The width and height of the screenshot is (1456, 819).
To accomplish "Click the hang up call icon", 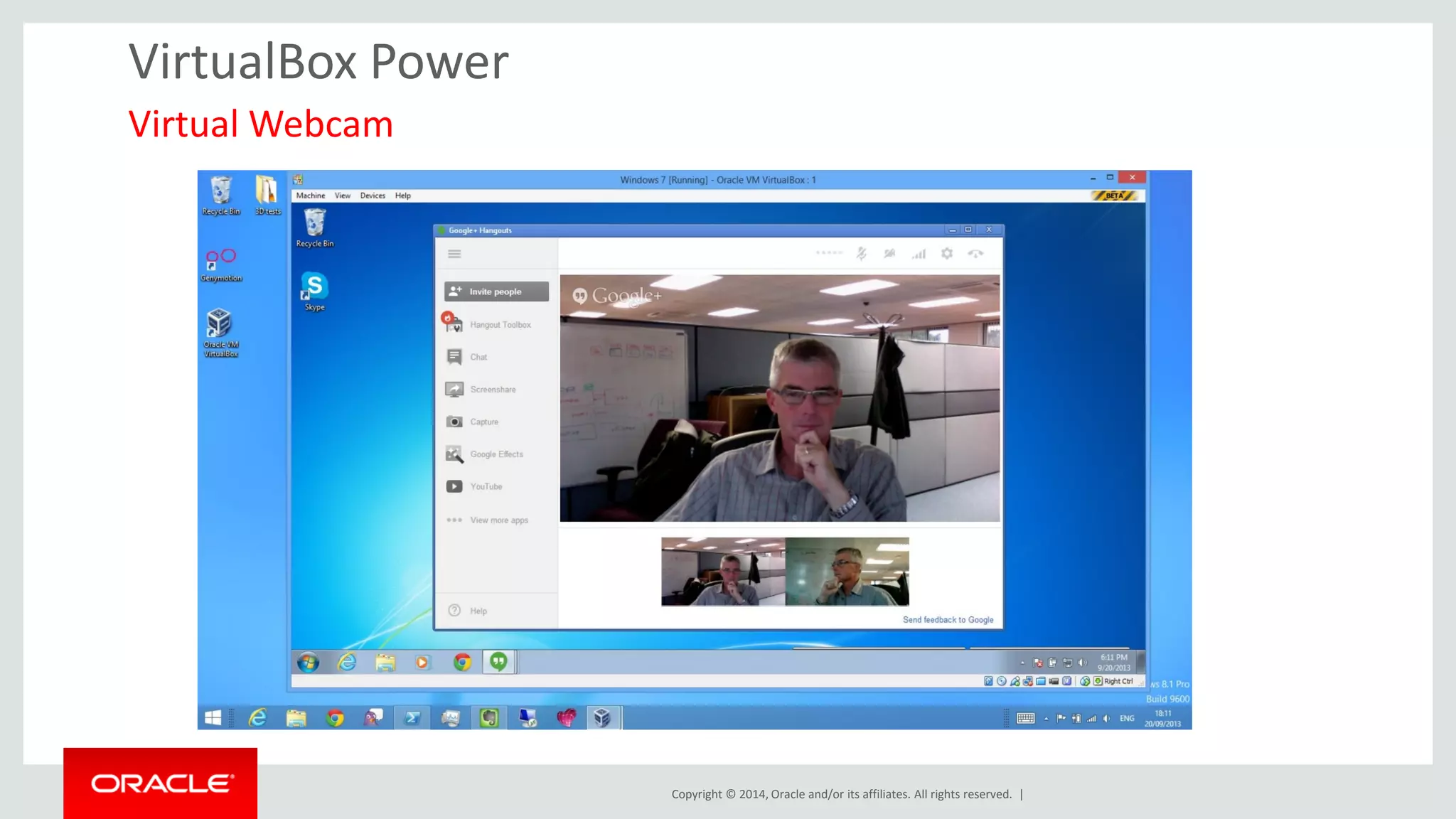I will click(975, 254).
